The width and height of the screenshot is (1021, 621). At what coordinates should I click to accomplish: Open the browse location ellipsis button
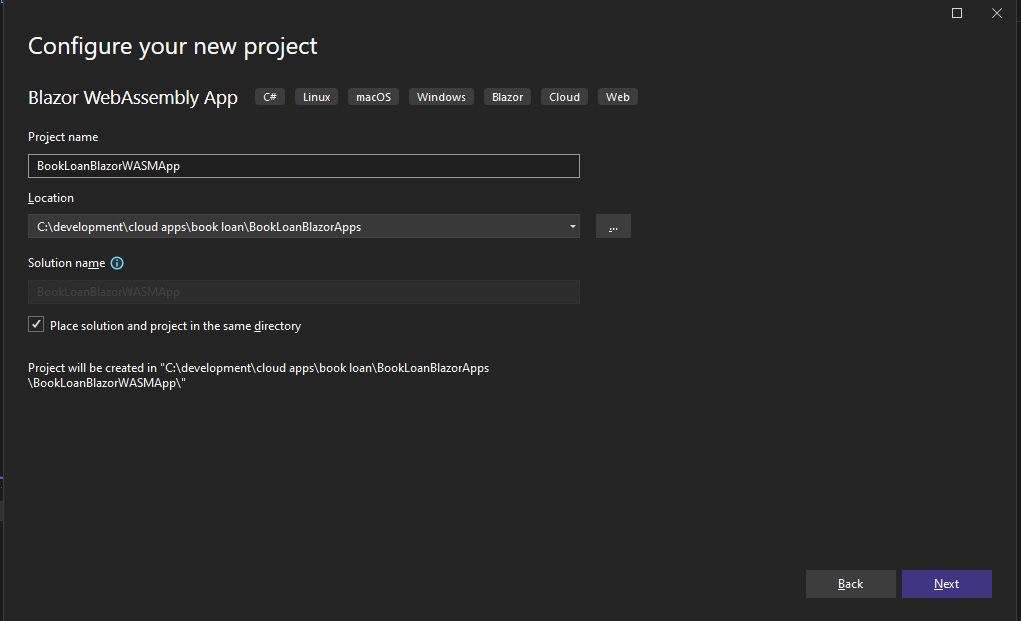coord(613,227)
